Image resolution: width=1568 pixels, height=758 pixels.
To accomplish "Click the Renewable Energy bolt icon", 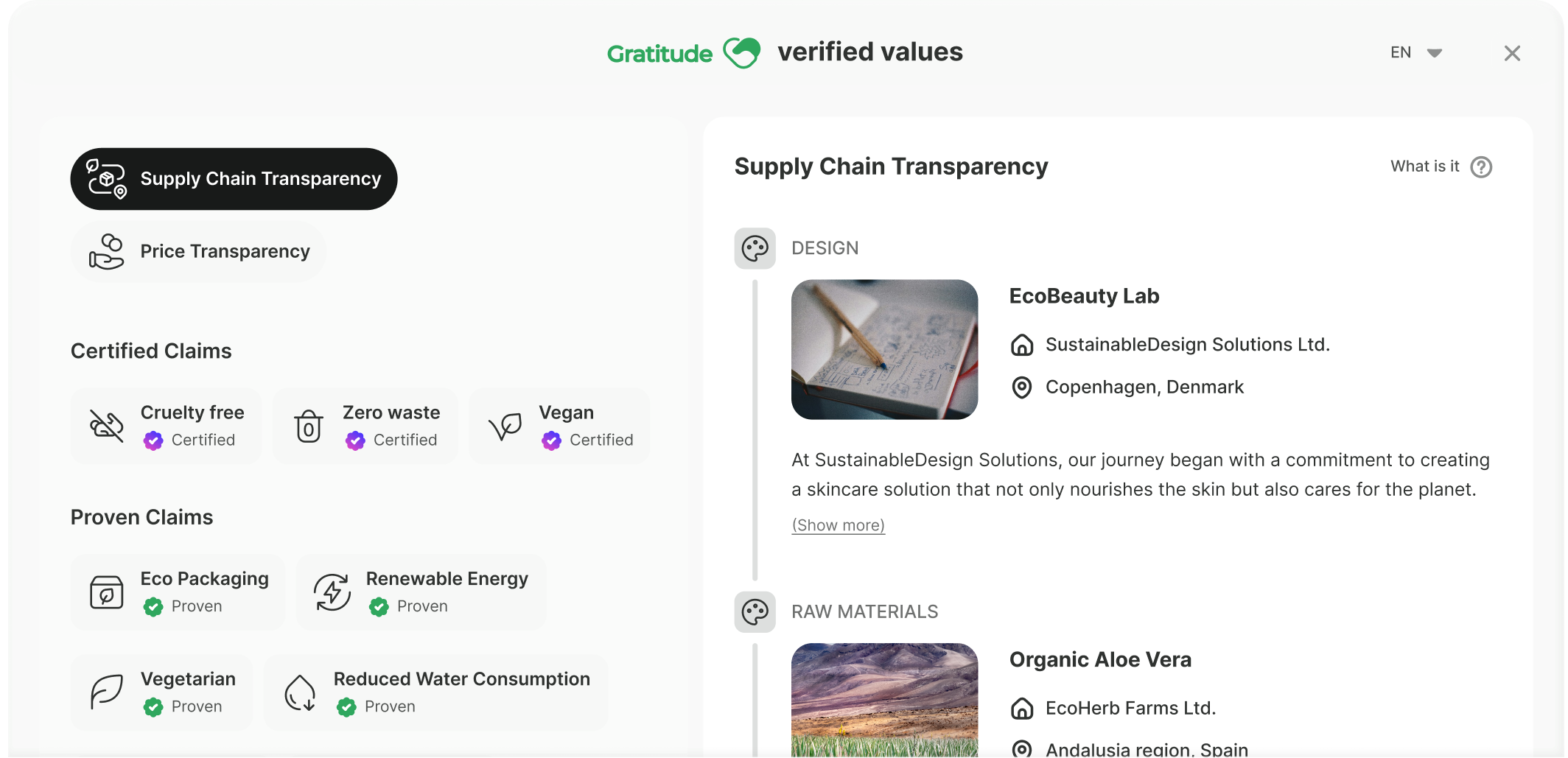I will point(332,592).
